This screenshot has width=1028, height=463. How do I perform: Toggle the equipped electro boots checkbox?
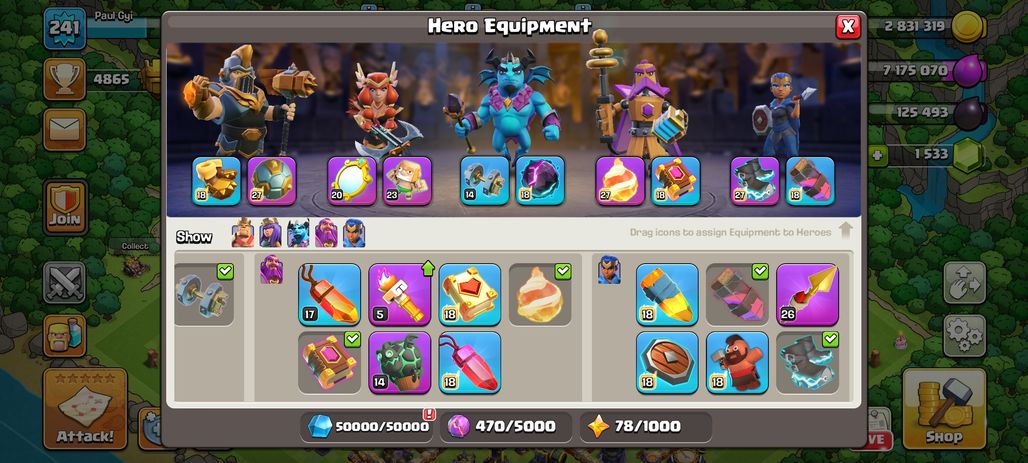[x=830, y=339]
